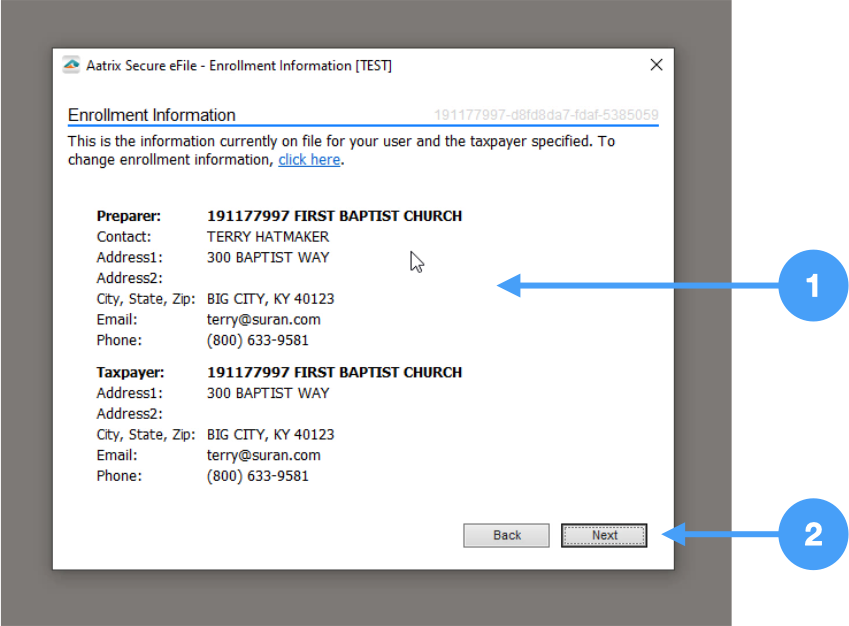849x626 pixels.
Task: Click the blue numbered callout circle 2
Action: pyautogui.click(x=812, y=535)
